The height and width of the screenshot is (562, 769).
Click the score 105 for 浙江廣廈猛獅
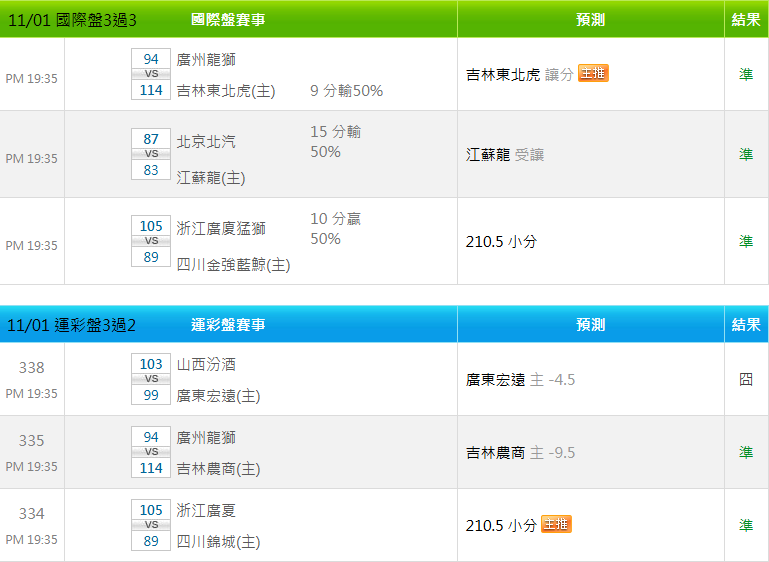point(151,226)
